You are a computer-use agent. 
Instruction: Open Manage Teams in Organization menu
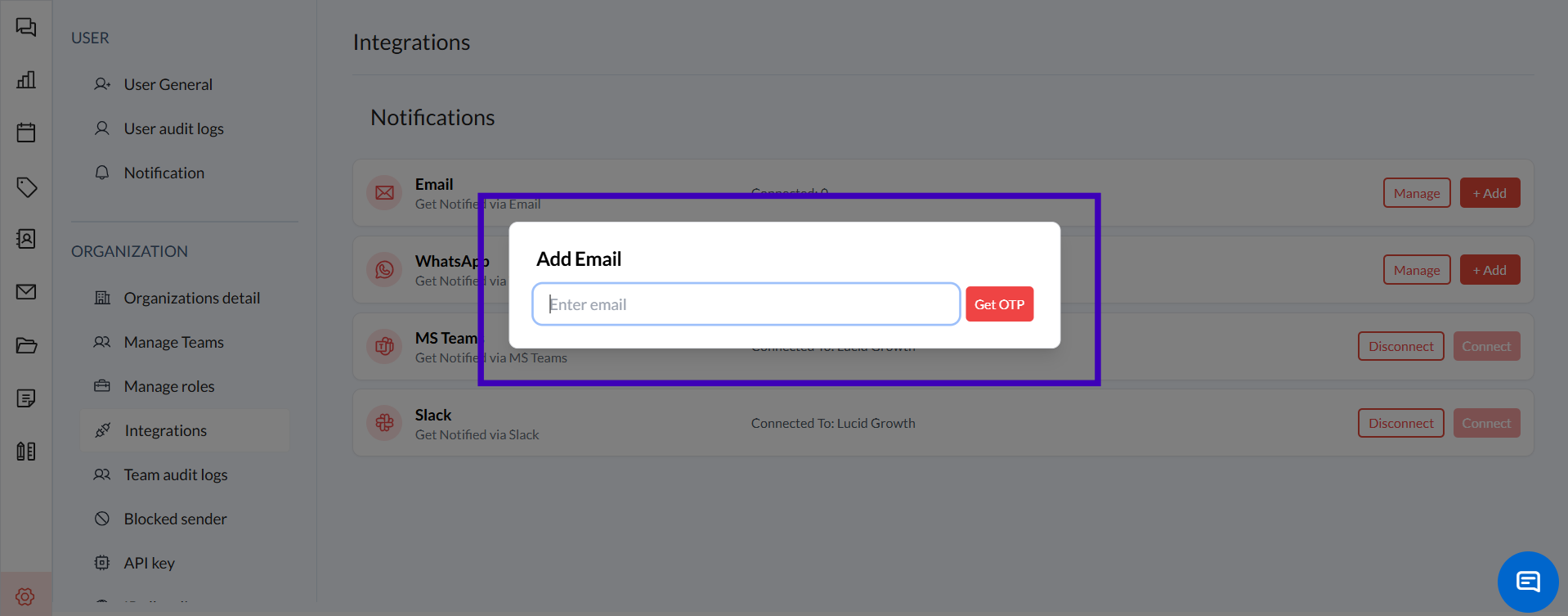[173, 342]
